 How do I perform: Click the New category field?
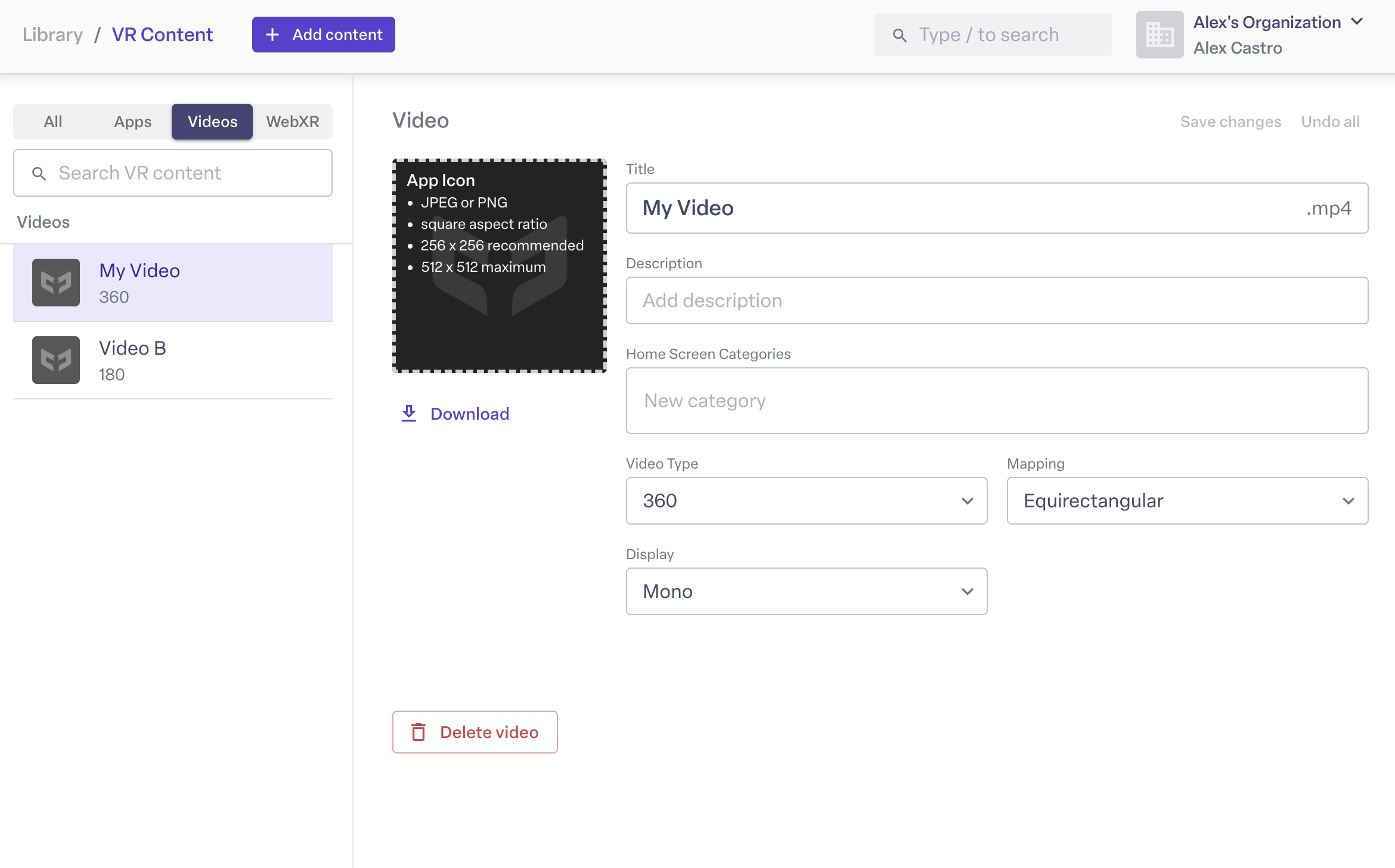(997, 401)
